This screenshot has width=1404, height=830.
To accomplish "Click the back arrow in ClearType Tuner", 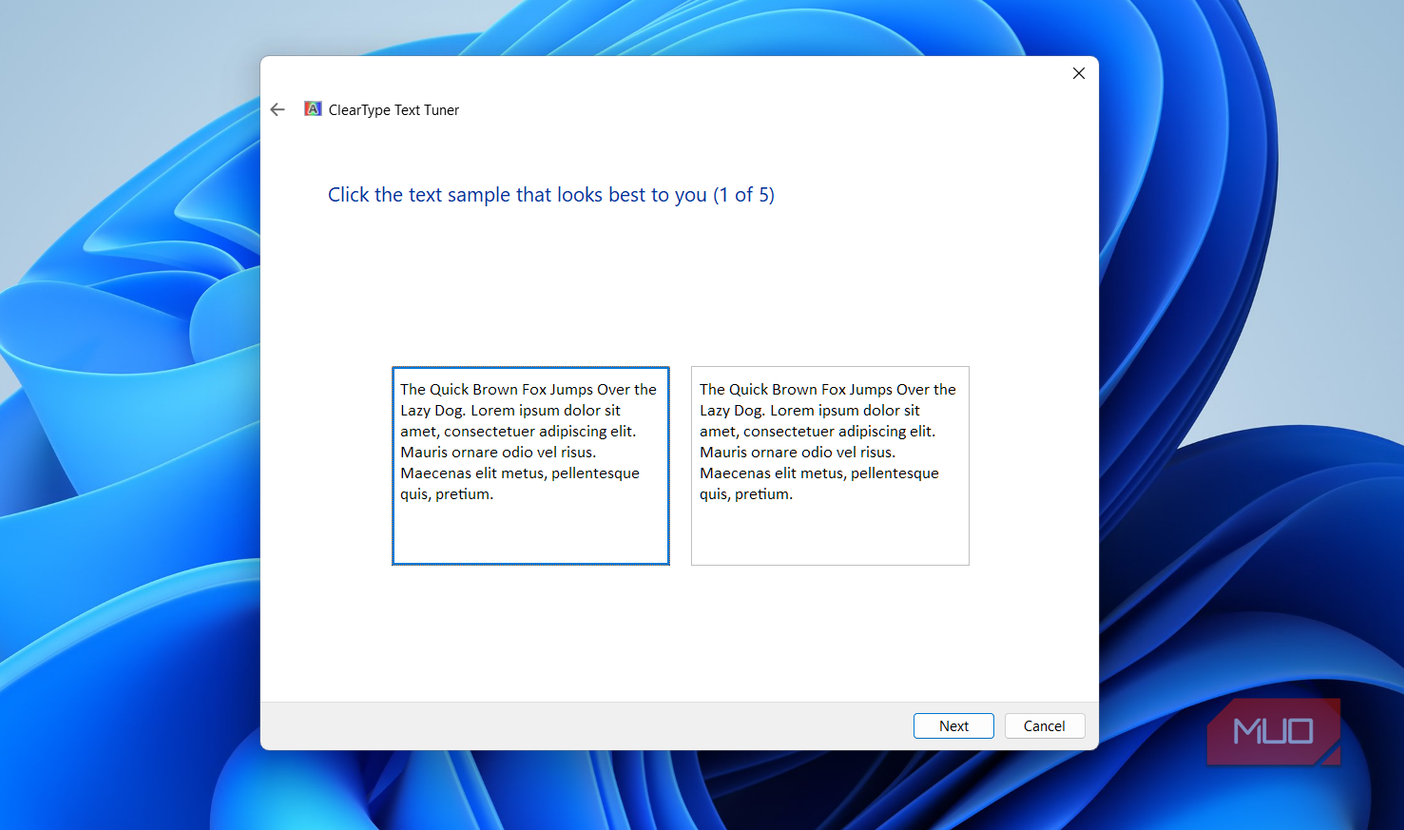I will (x=278, y=110).
